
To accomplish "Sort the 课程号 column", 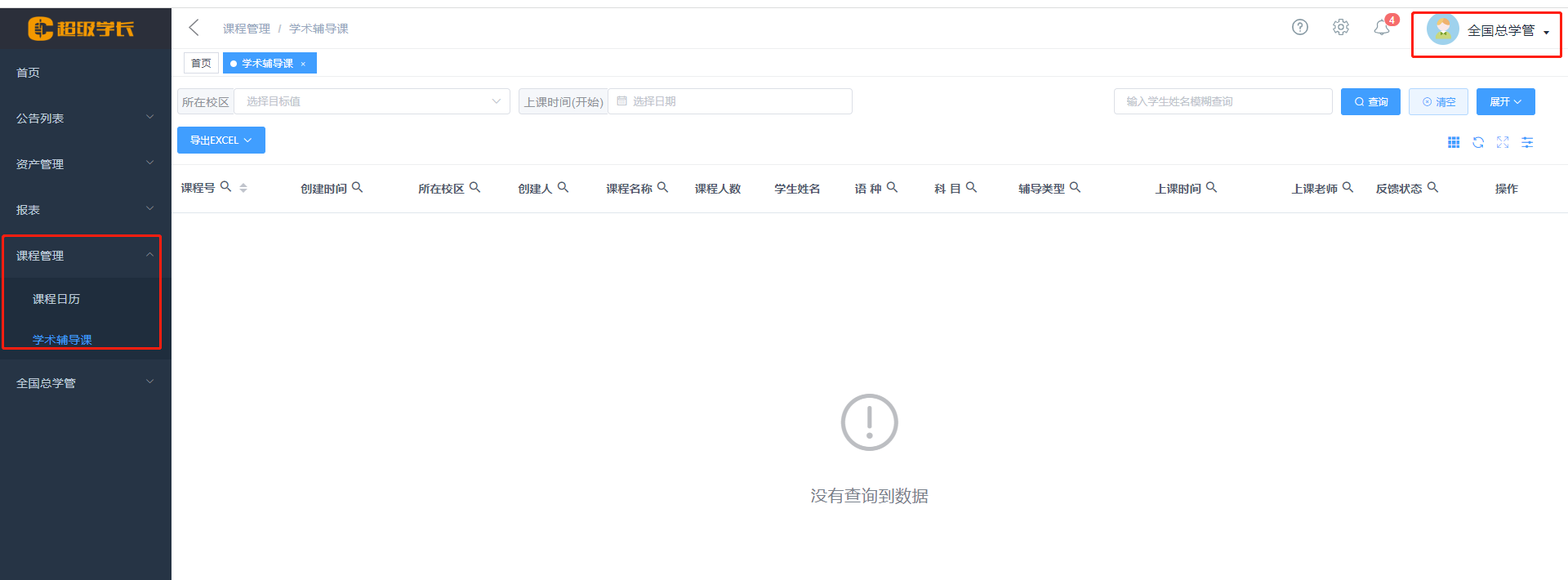I will (x=243, y=188).
